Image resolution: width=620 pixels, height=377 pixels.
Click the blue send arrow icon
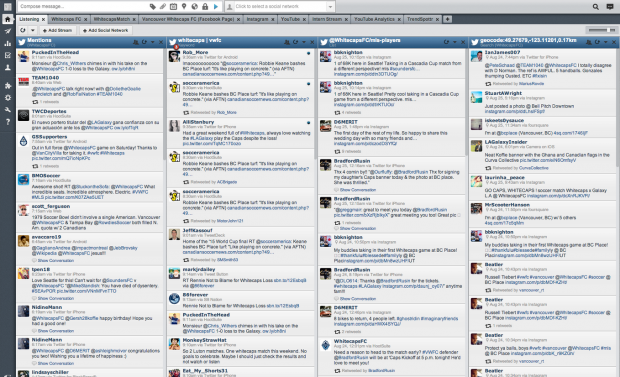(x=215, y=6)
